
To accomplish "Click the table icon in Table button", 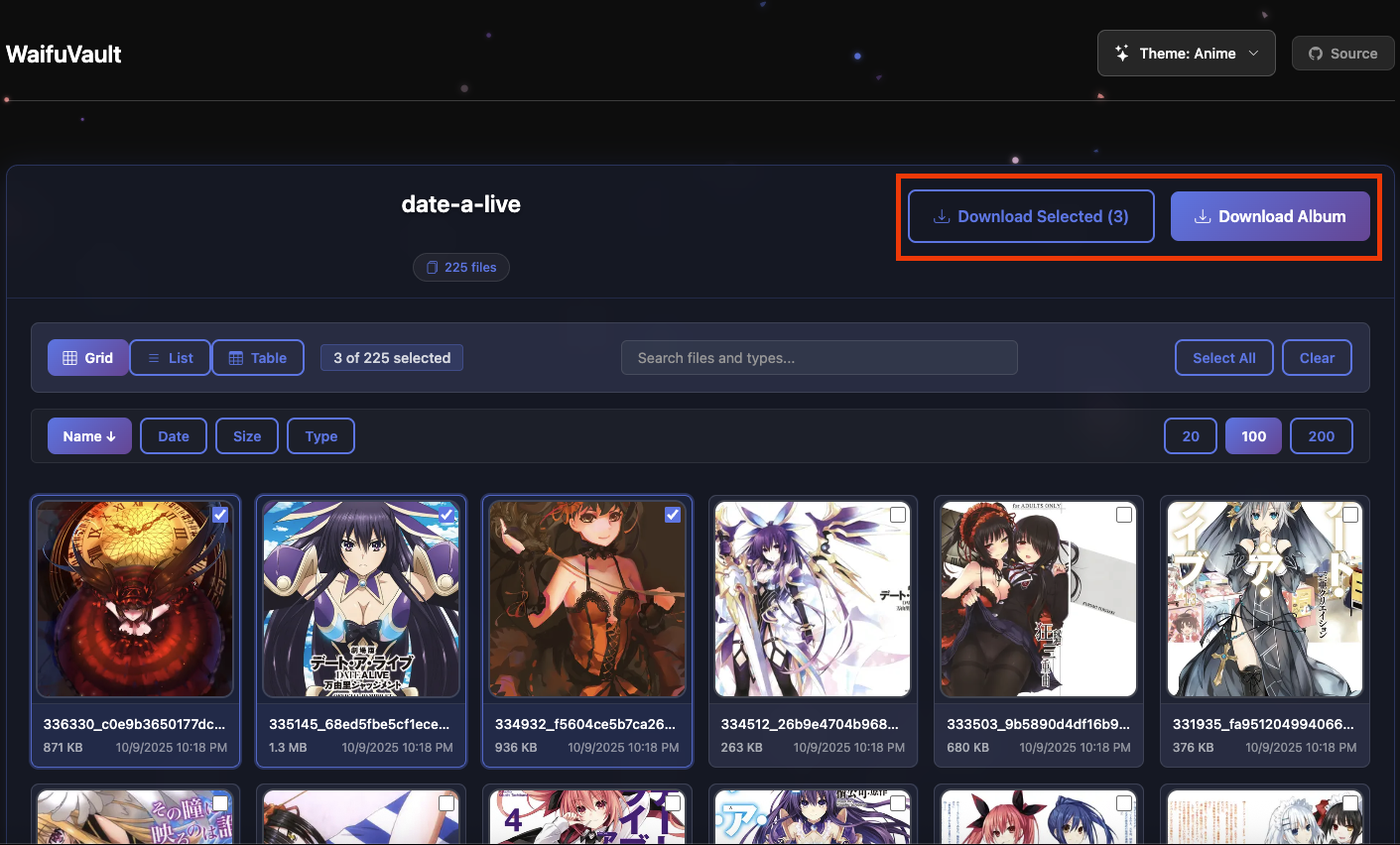I will pos(236,358).
